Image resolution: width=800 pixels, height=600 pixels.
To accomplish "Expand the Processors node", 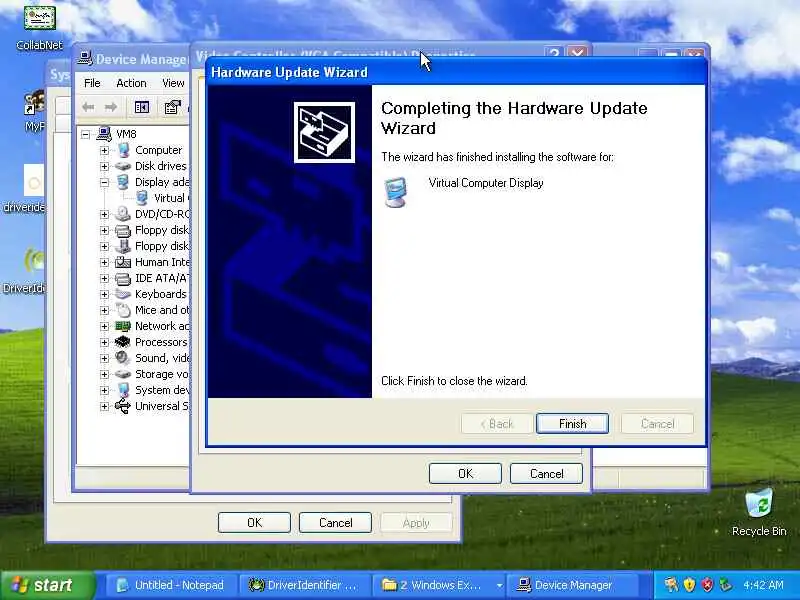I will coord(104,342).
